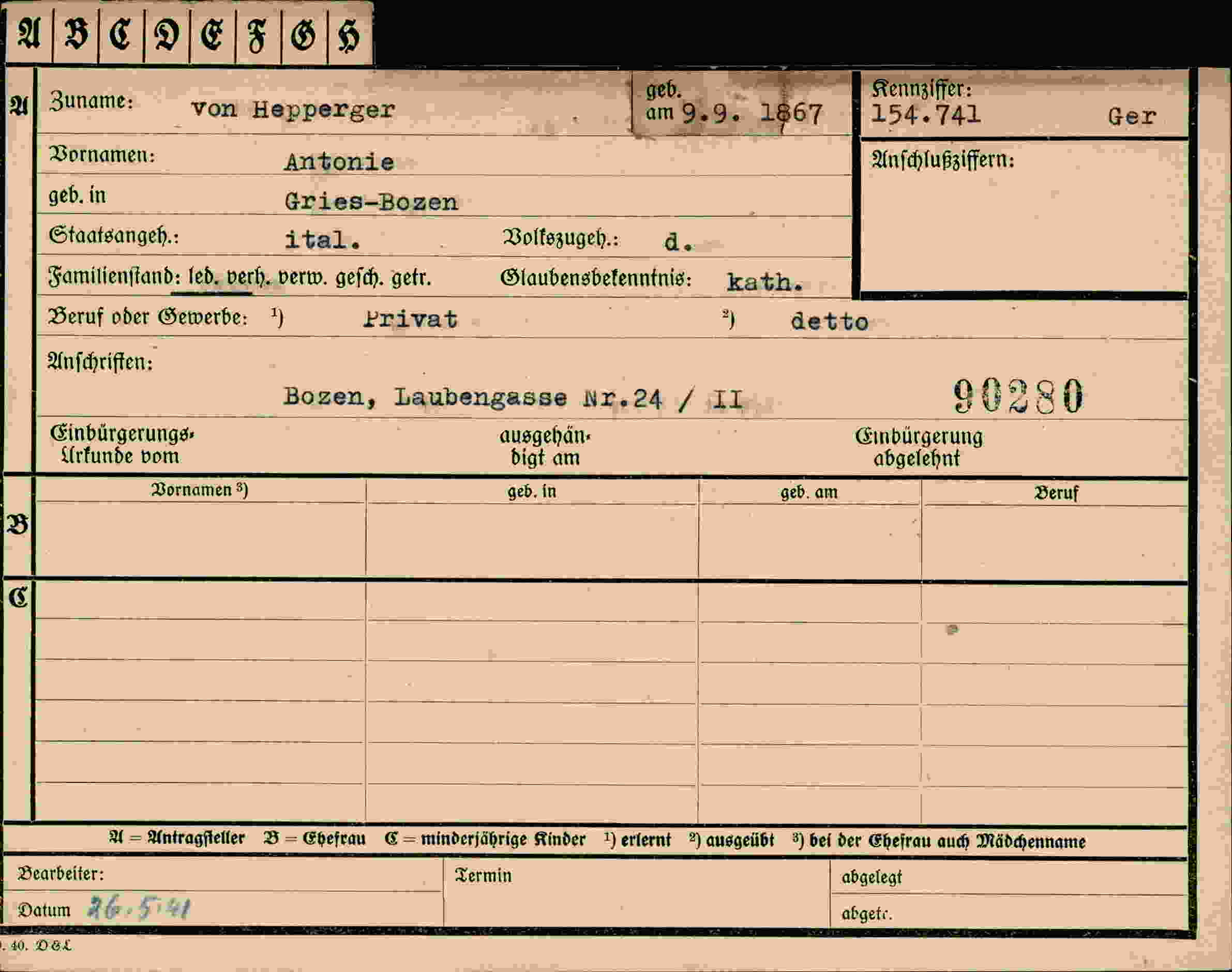The height and width of the screenshot is (972, 1232).
Task: Click the occupation value 'Privat'
Action: coord(411,319)
